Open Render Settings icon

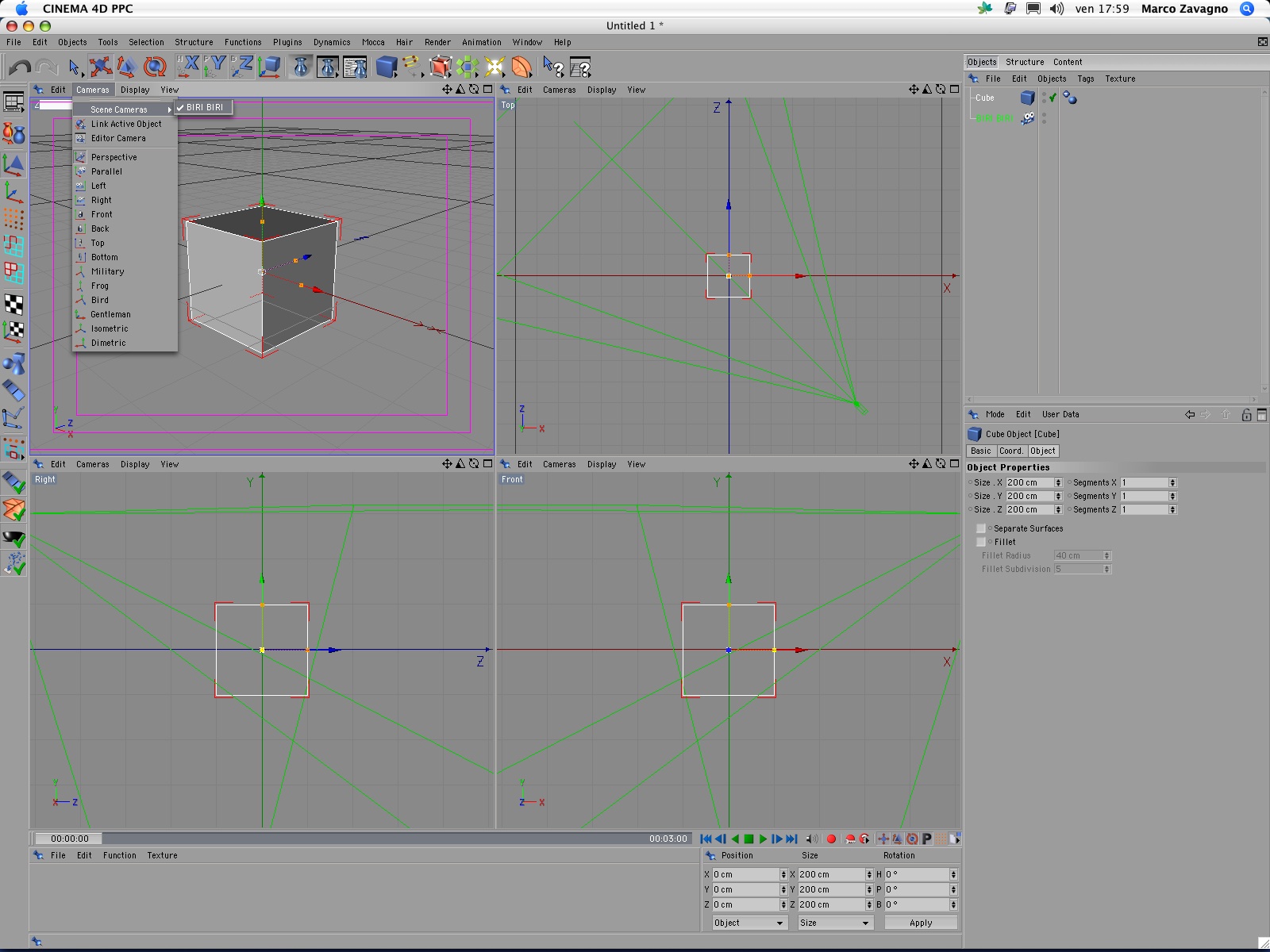pyautogui.click(x=355, y=67)
